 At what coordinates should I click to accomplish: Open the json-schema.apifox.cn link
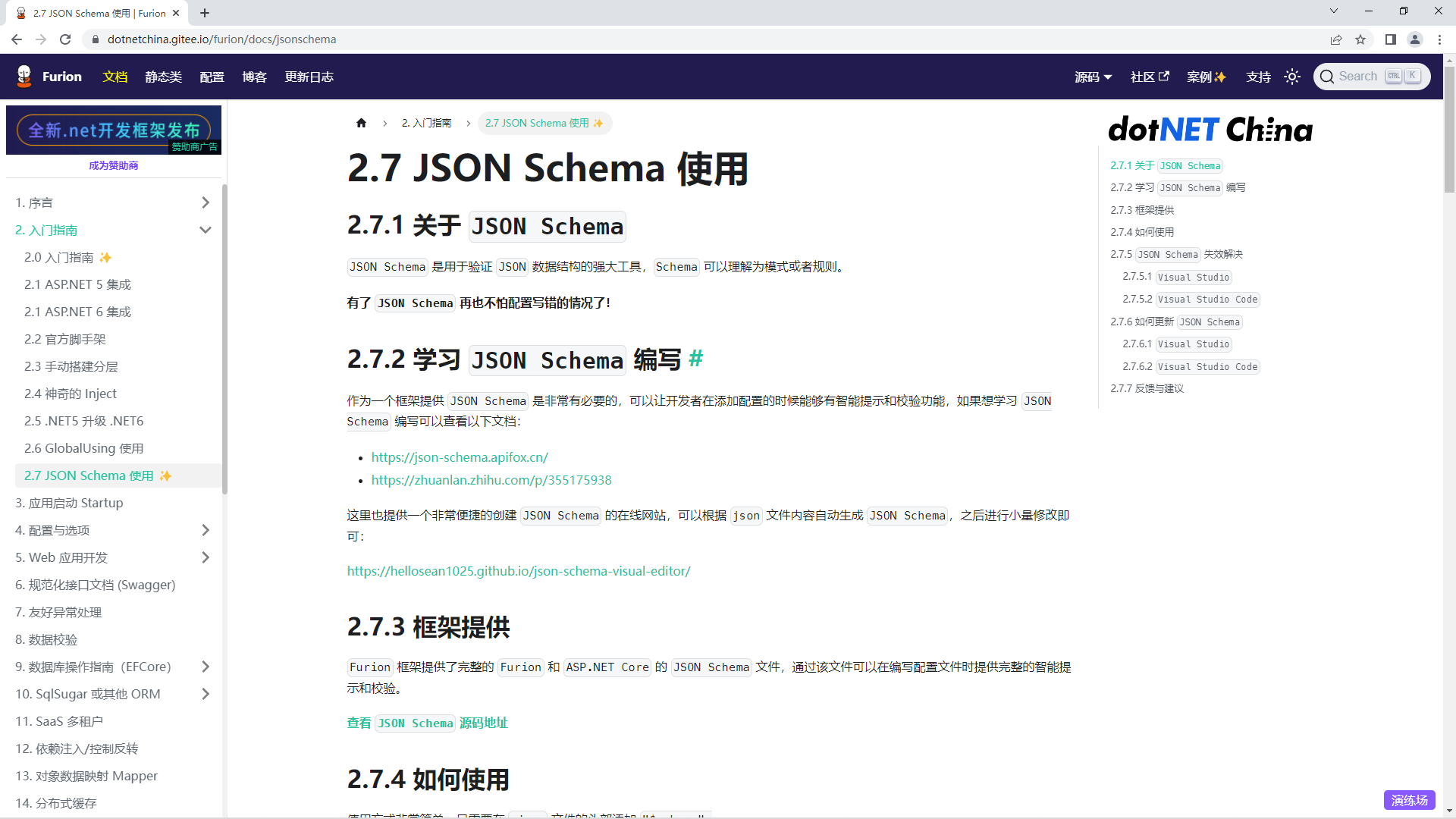[x=460, y=457]
